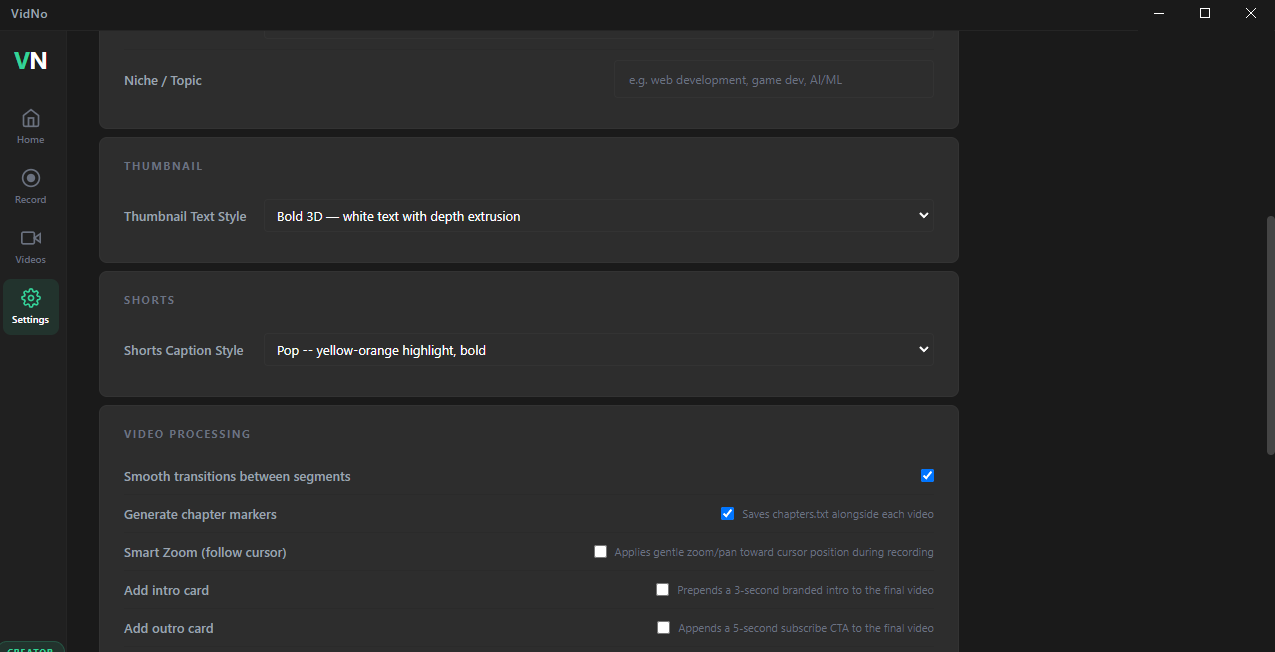Click the Niche / Topic input field
Viewport: 1275px width, 652px height.
pyautogui.click(x=773, y=80)
